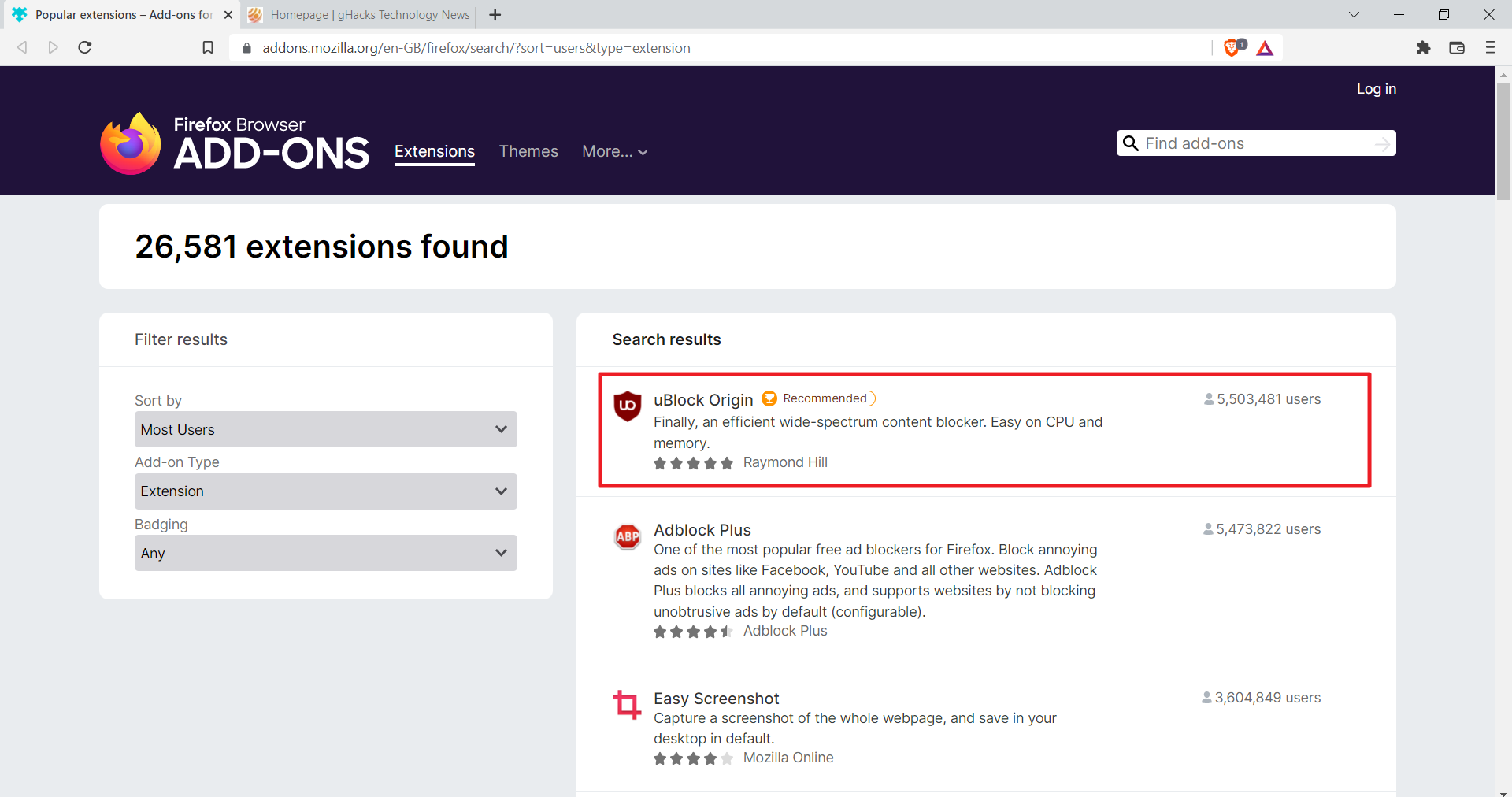1512x797 pixels.
Task: Open the Brave Rewards triangle icon
Action: [x=1265, y=48]
